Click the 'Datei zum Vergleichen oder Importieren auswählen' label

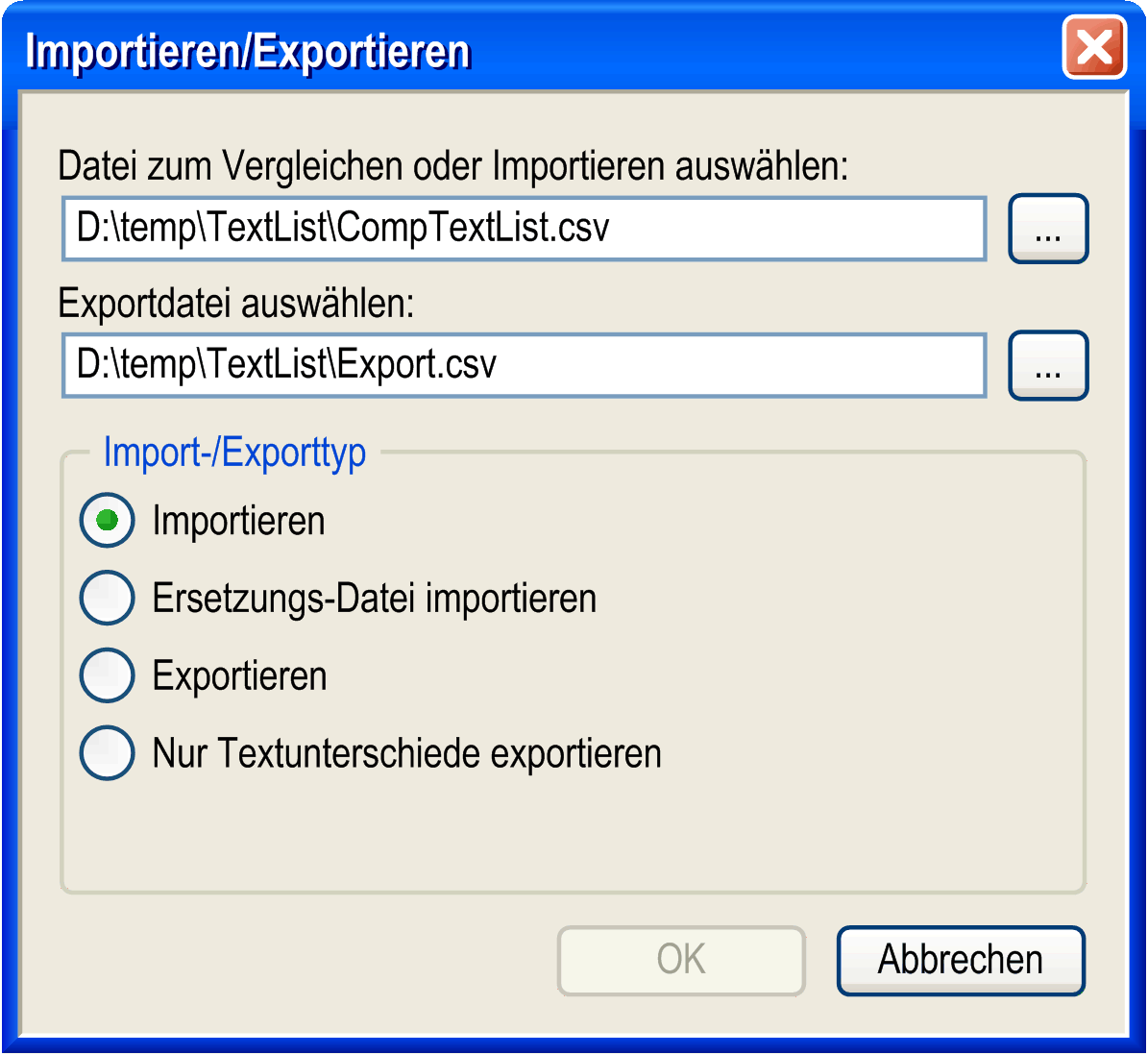pyautogui.click(x=452, y=165)
